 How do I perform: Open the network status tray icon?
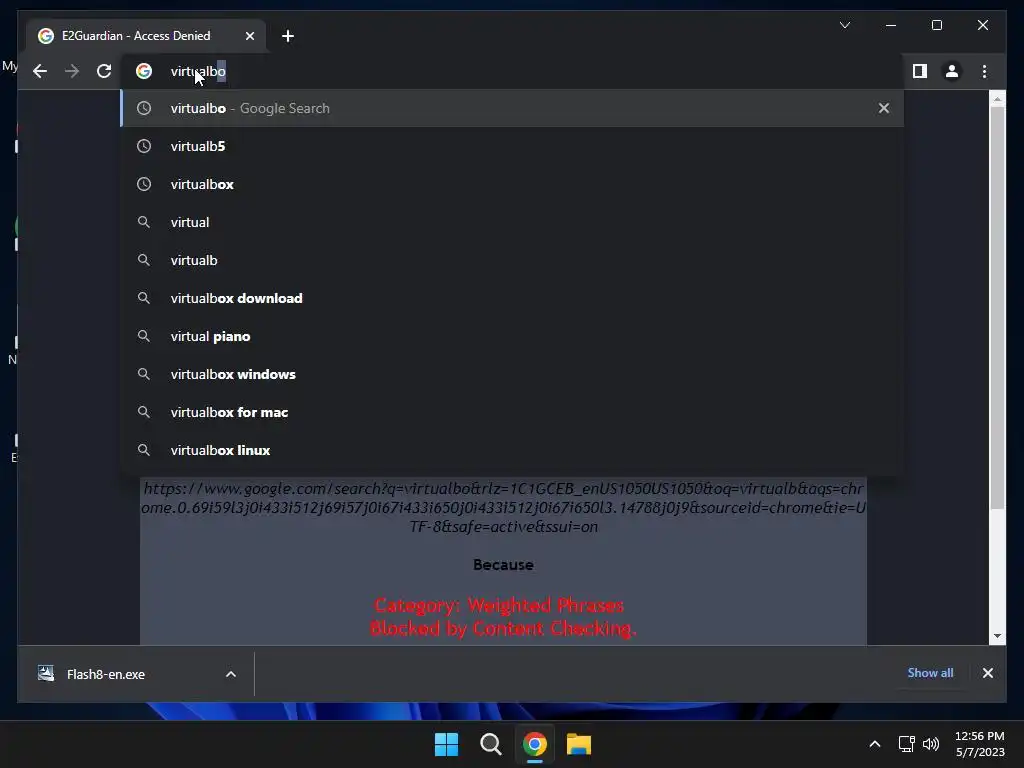(x=906, y=744)
